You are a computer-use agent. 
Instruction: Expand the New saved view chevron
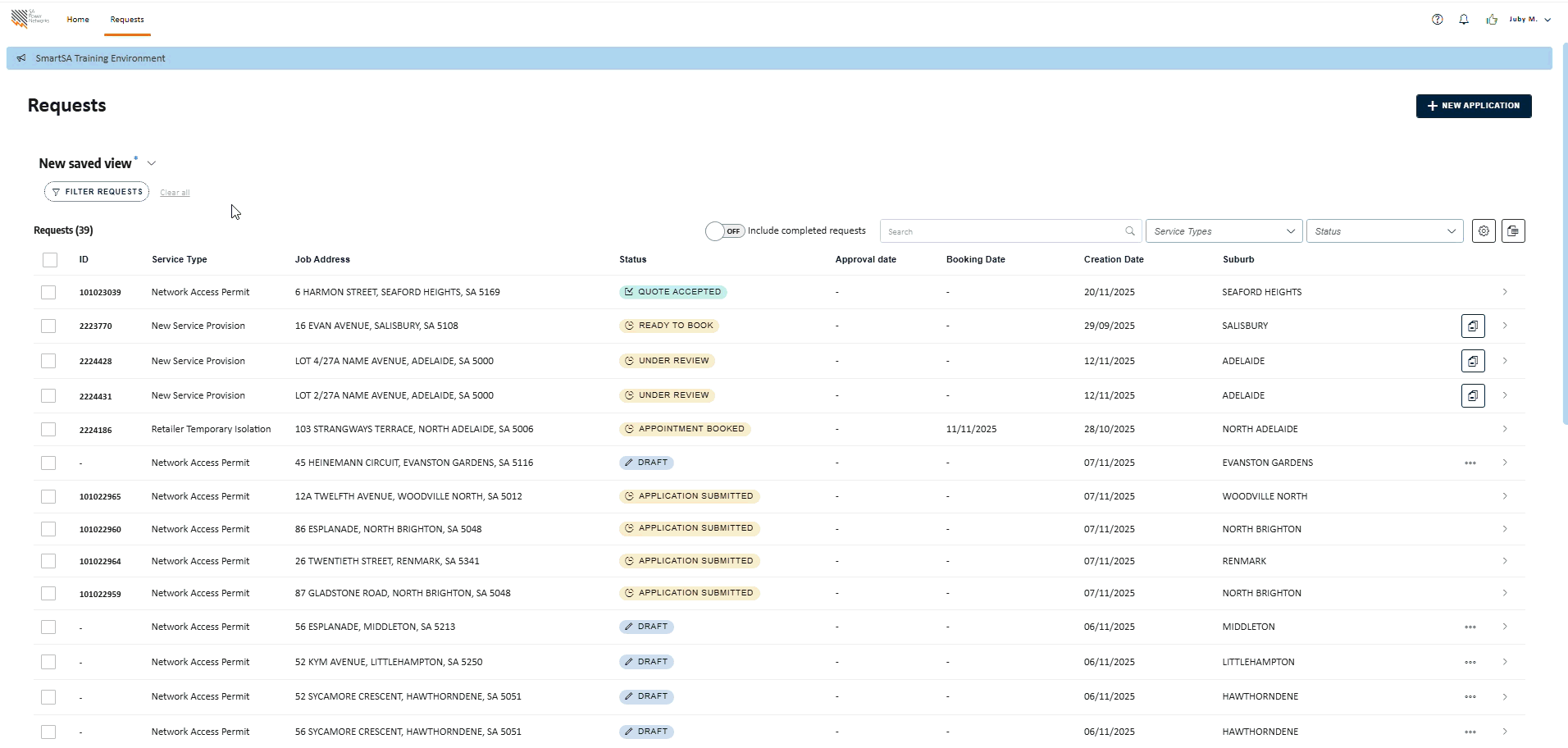(152, 163)
